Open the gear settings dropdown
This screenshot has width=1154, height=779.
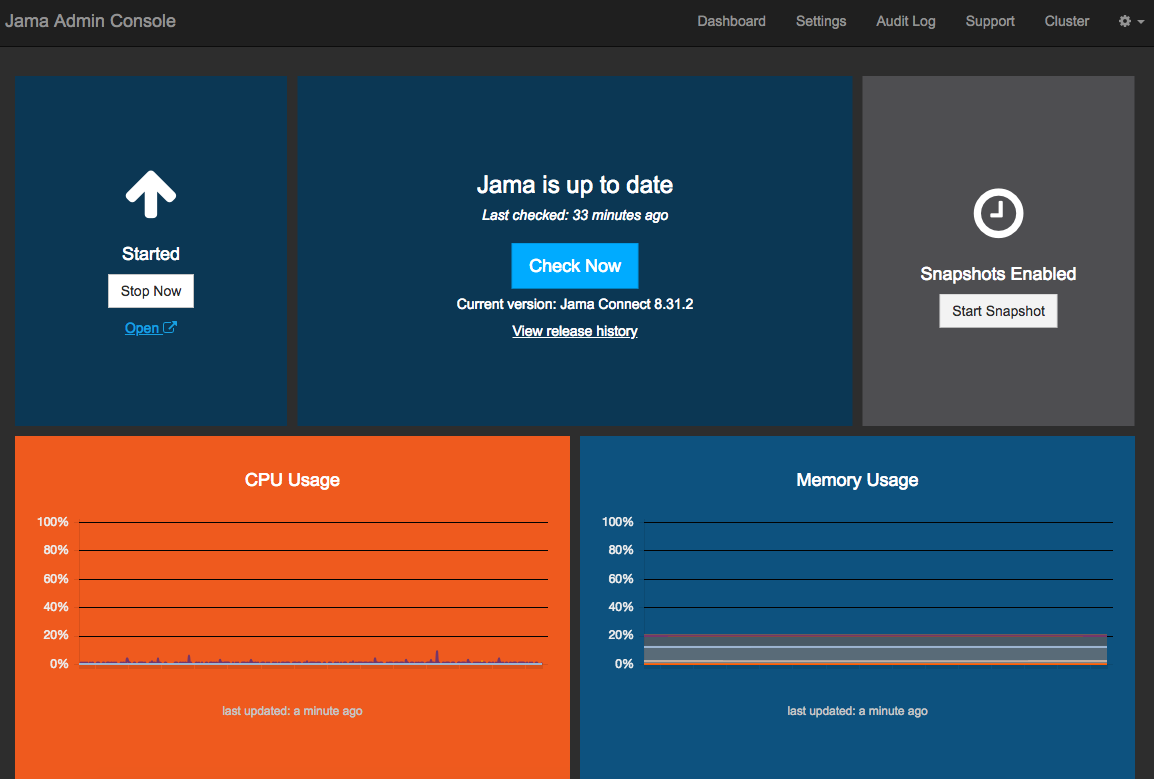coord(1130,21)
